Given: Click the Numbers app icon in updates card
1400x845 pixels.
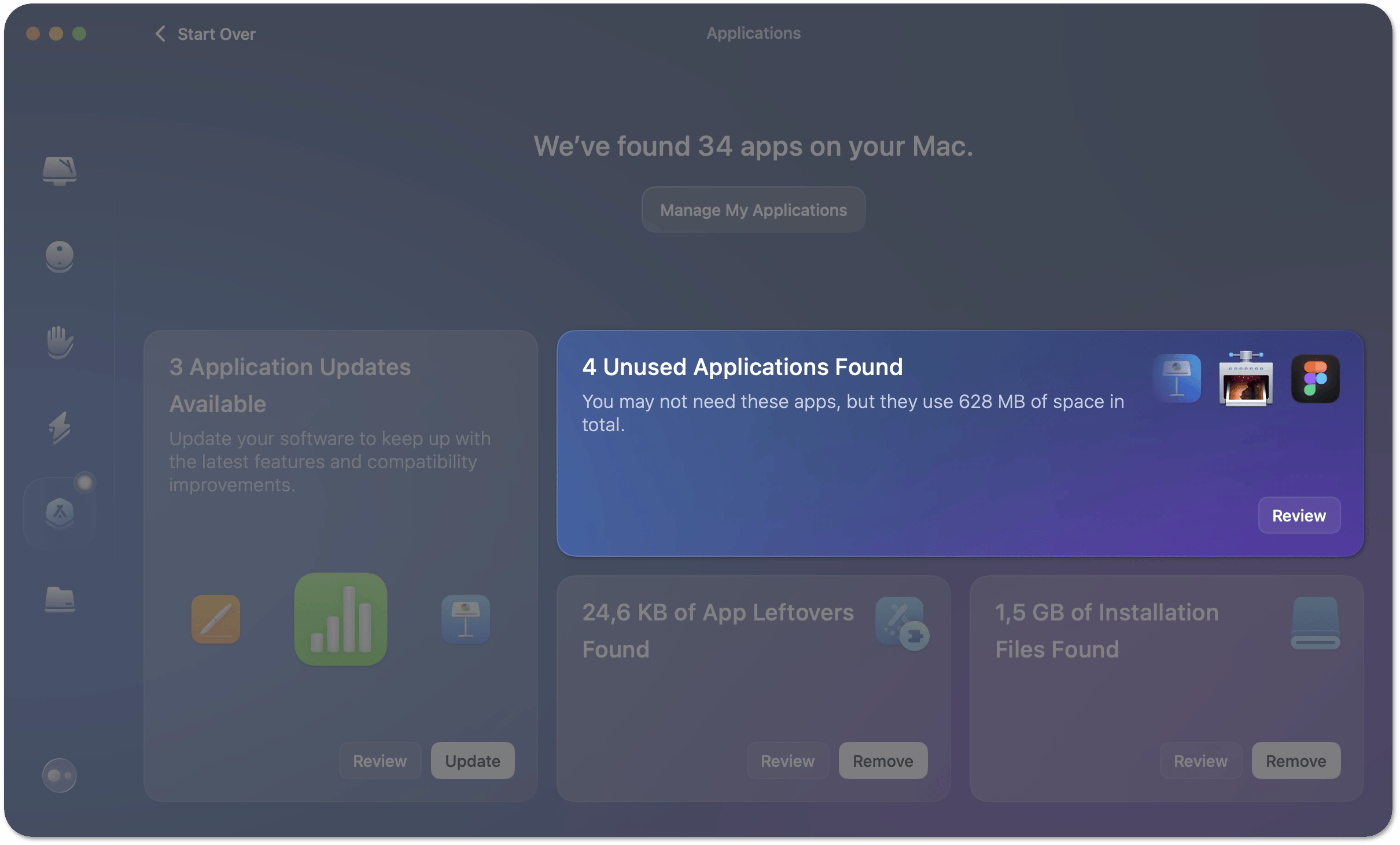Looking at the screenshot, I should (341, 619).
